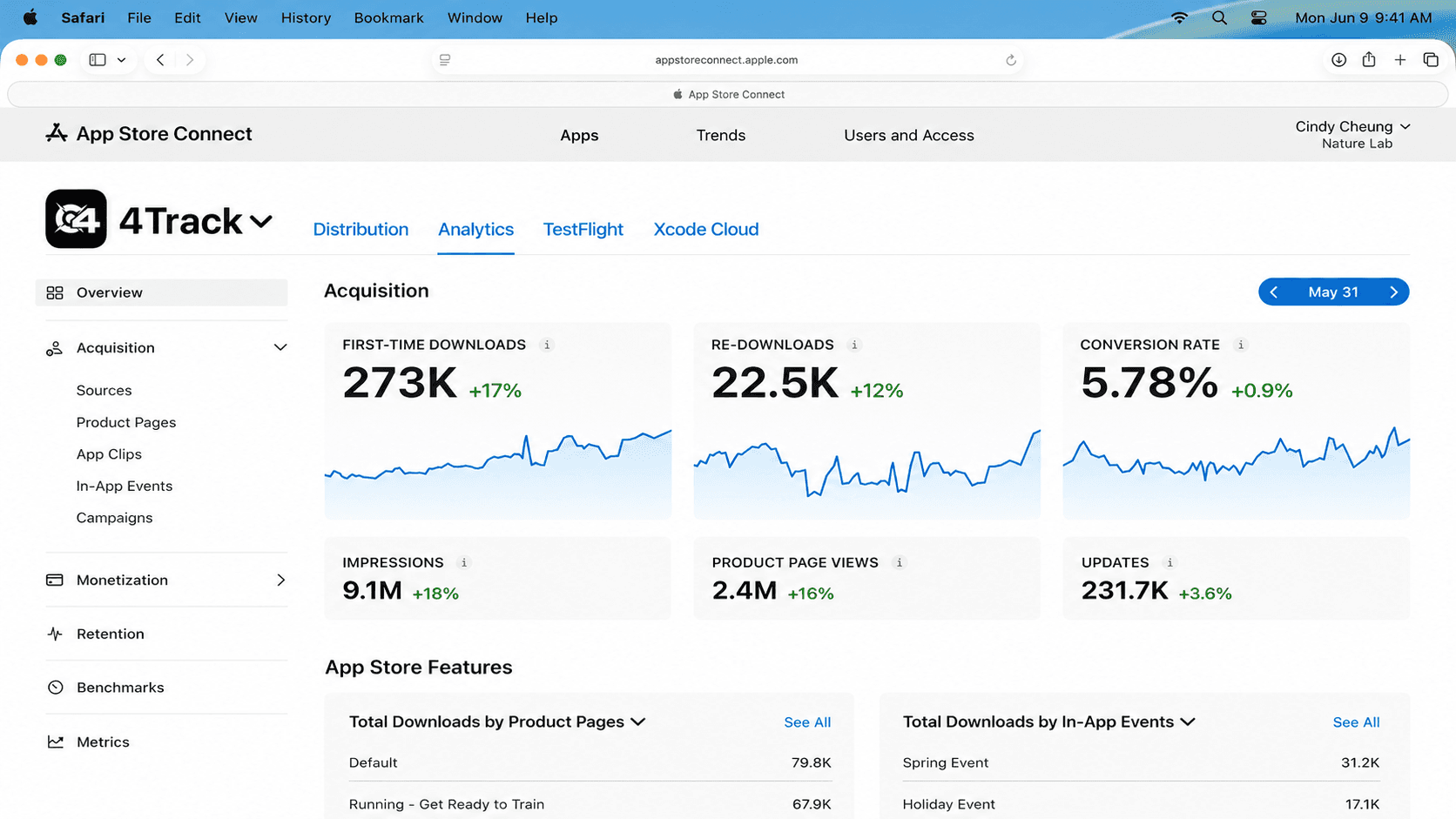Open the File menu
The image size is (1456, 819).
coord(139,17)
